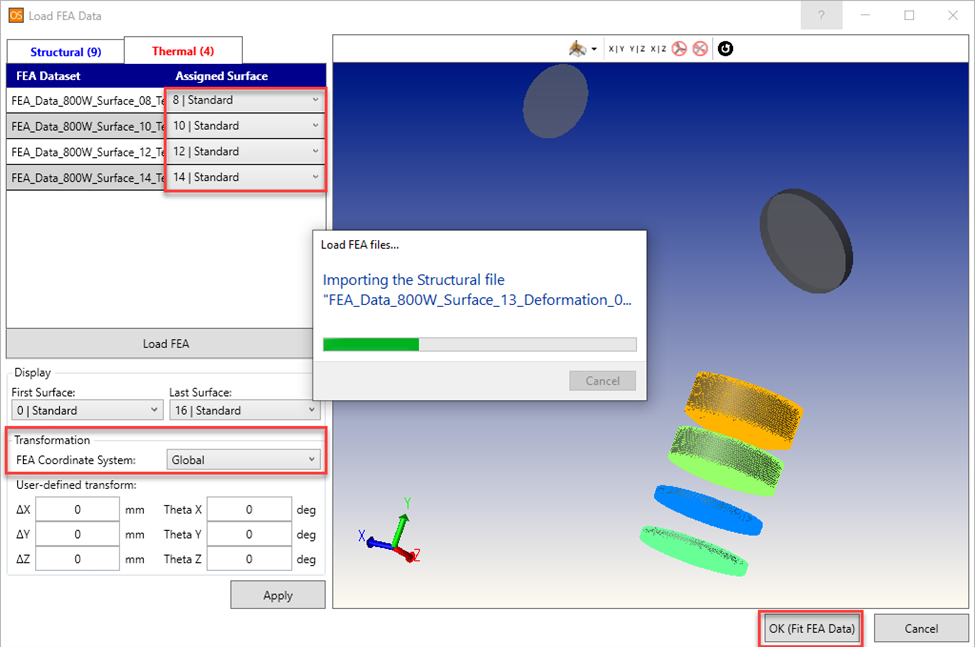
Task: Click the Theta X input field
Action: (x=250, y=509)
